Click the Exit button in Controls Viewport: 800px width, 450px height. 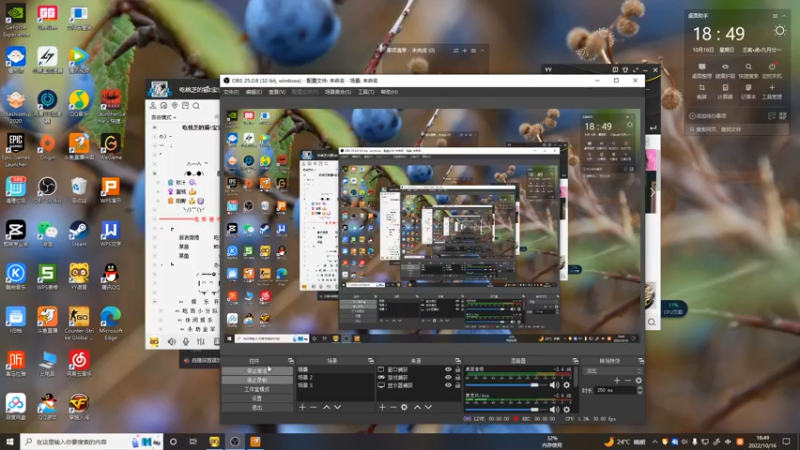257,408
